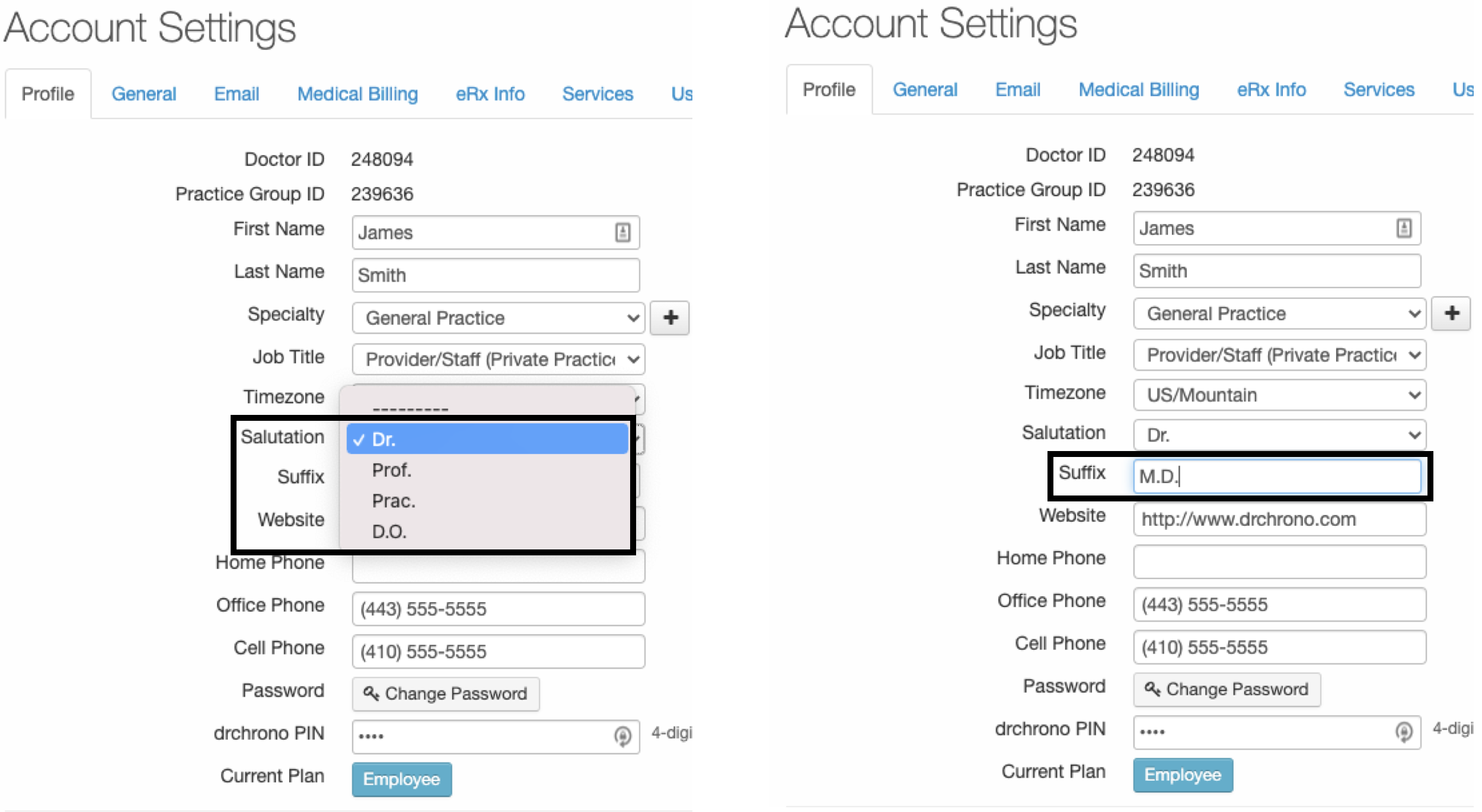The image size is (1482, 812).
Task: Open the Services tab in left panel
Action: coord(598,94)
